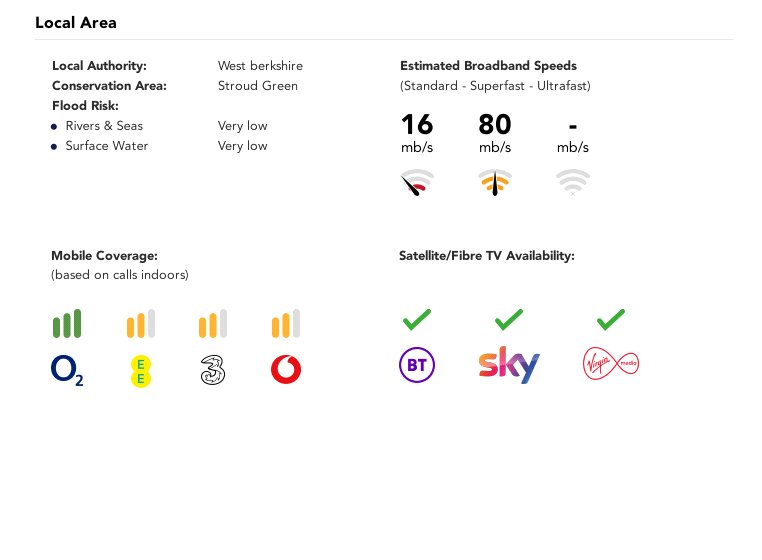Click the green checkmark above BT
This screenshot has width=762, height=560.
tap(417, 319)
